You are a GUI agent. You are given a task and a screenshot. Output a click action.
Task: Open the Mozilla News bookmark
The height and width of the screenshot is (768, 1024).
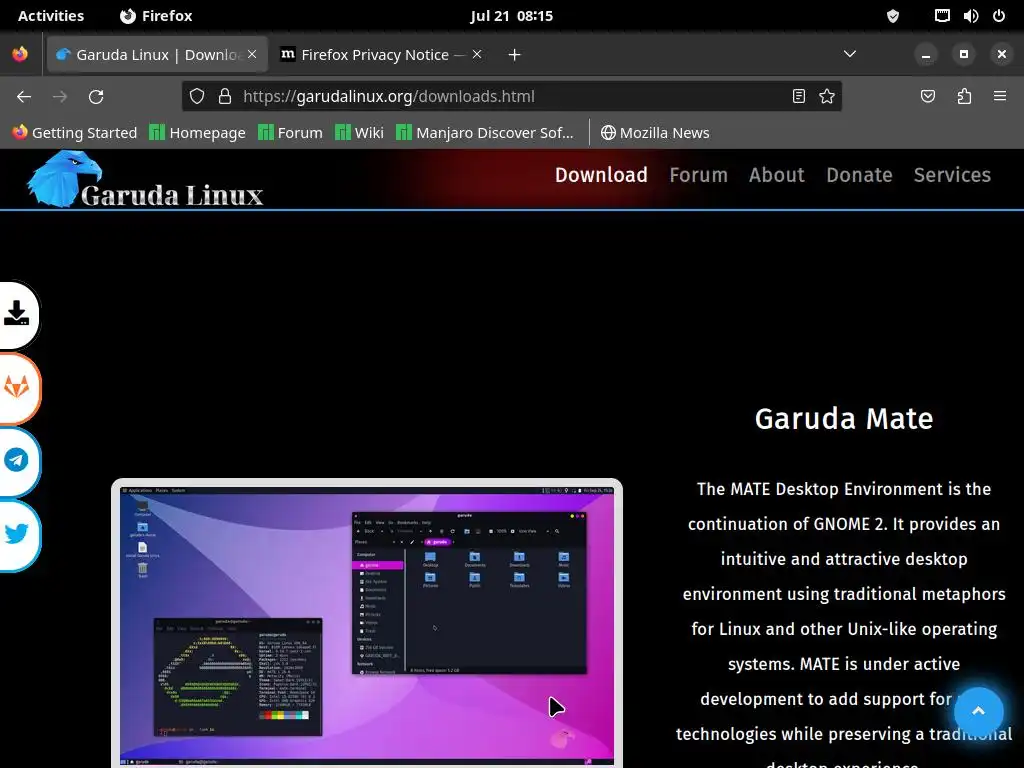click(655, 133)
